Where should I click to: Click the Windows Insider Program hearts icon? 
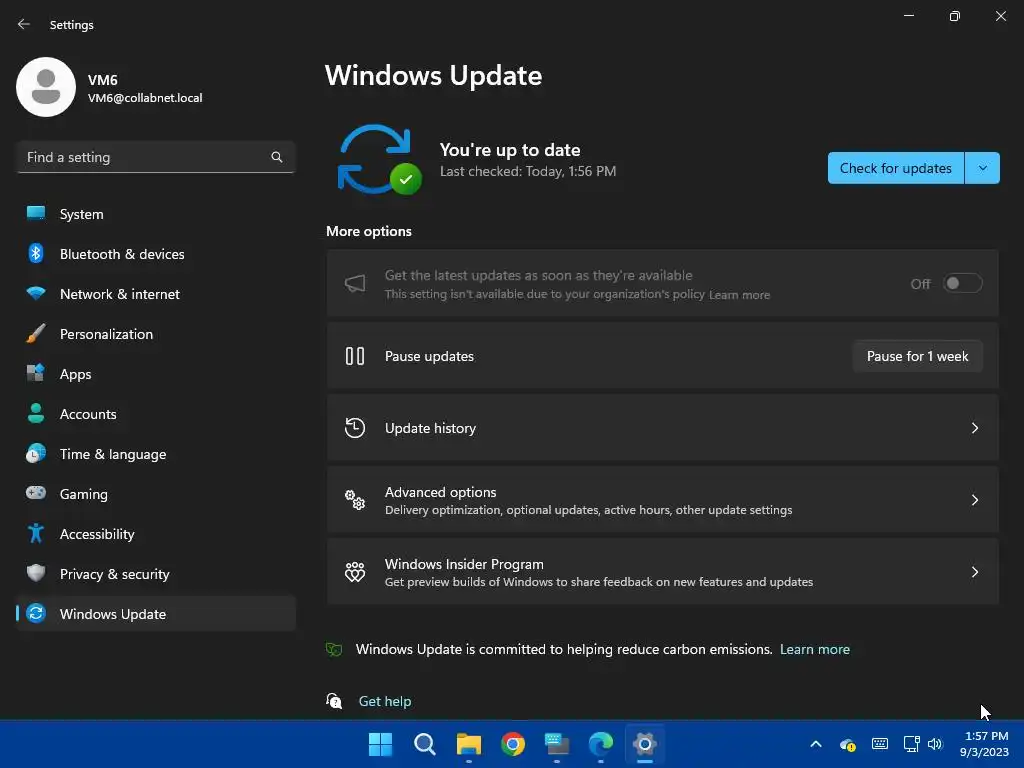pos(355,571)
